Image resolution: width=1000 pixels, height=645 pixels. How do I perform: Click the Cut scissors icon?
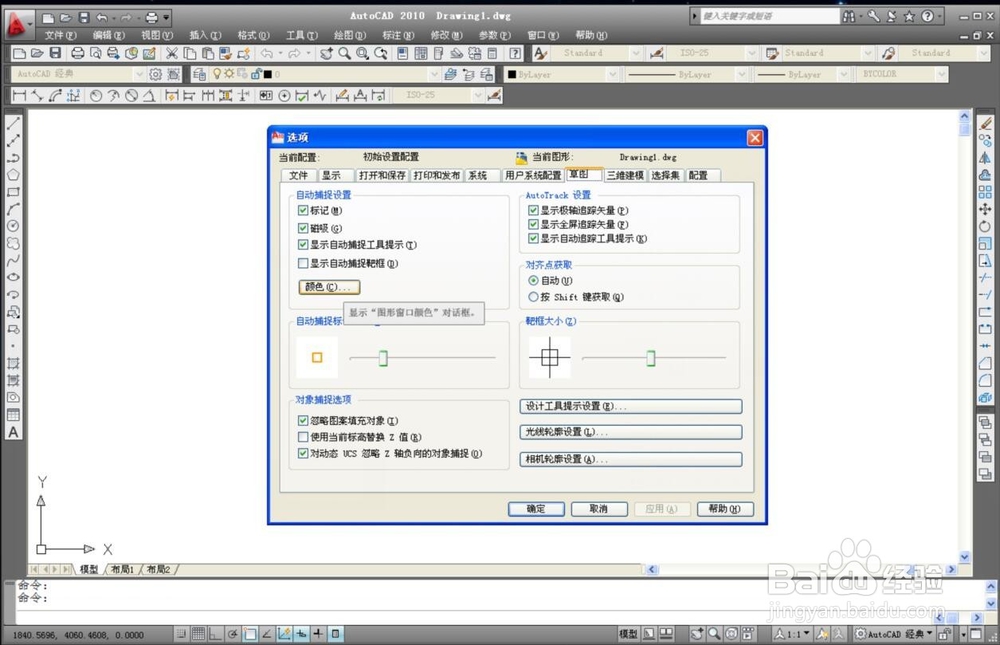(x=172, y=54)
